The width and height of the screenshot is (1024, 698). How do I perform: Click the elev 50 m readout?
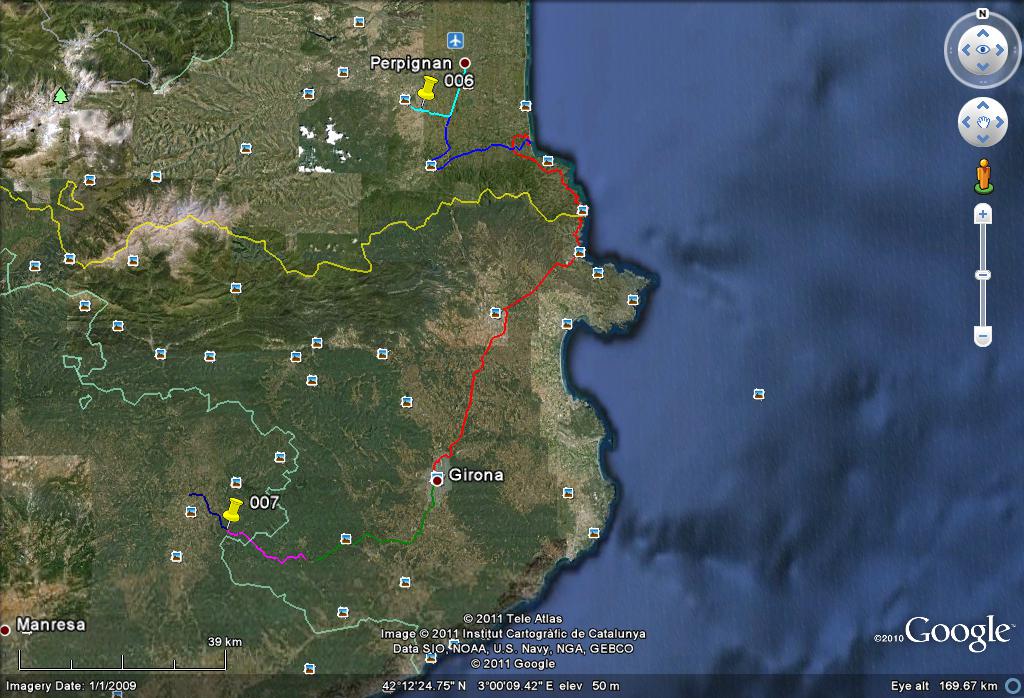589,686
